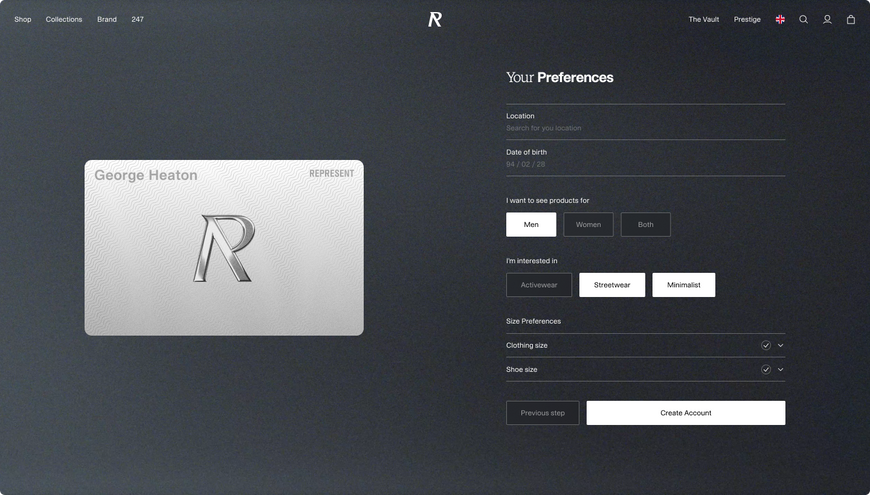Screen dimensions: 870x495
Task: Go home via the center R logo
Action: pos(435,19)
